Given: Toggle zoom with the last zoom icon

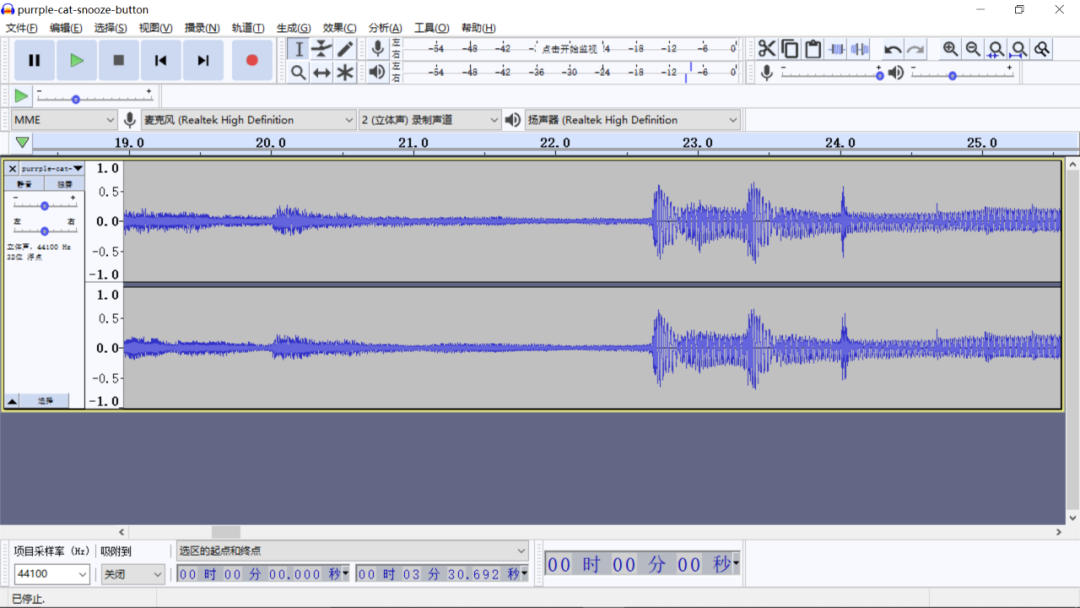Looking at the screenshot, I should pos(1042,49).
